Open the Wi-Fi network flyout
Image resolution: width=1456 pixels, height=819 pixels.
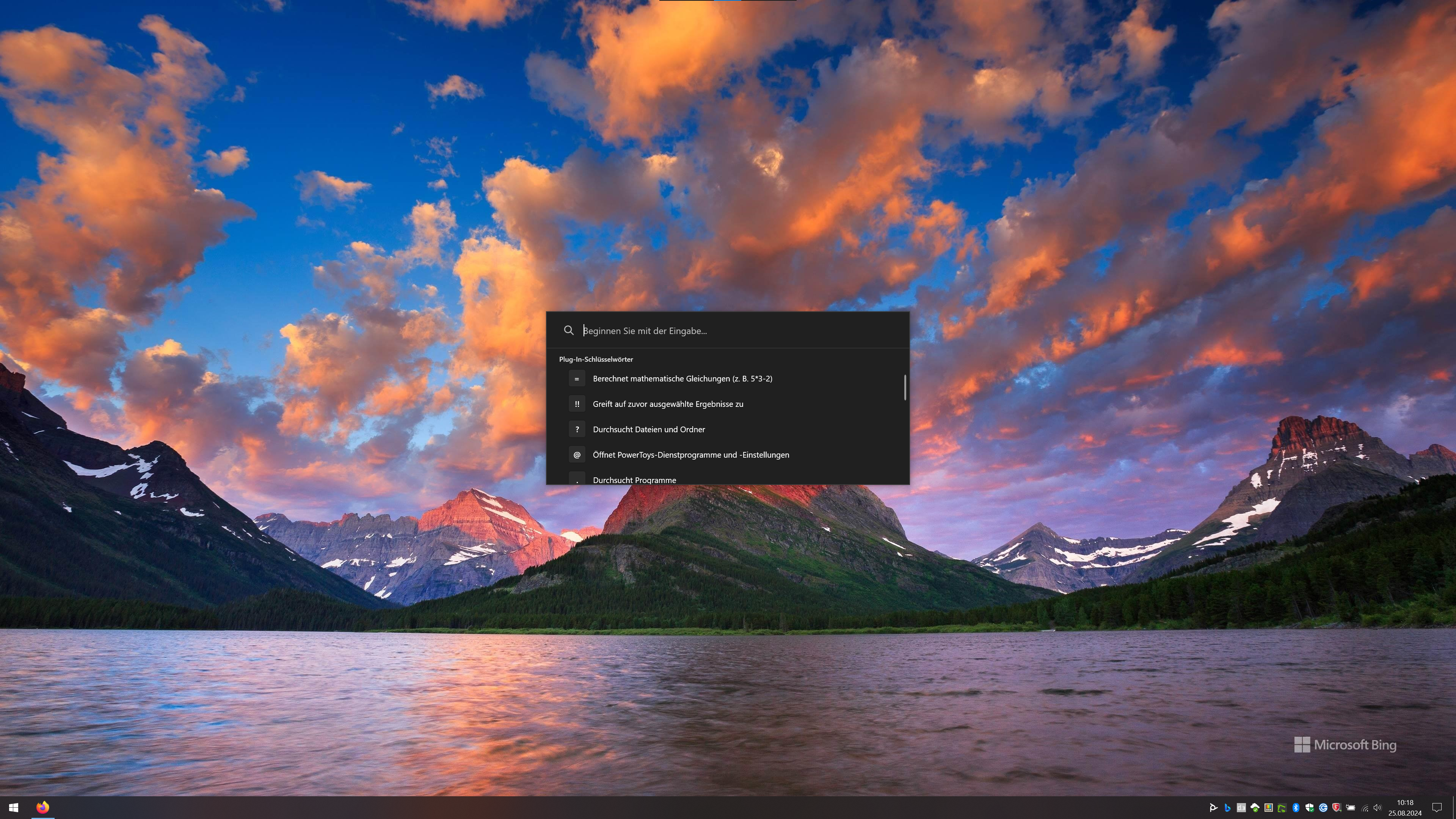click(1365, 808)
